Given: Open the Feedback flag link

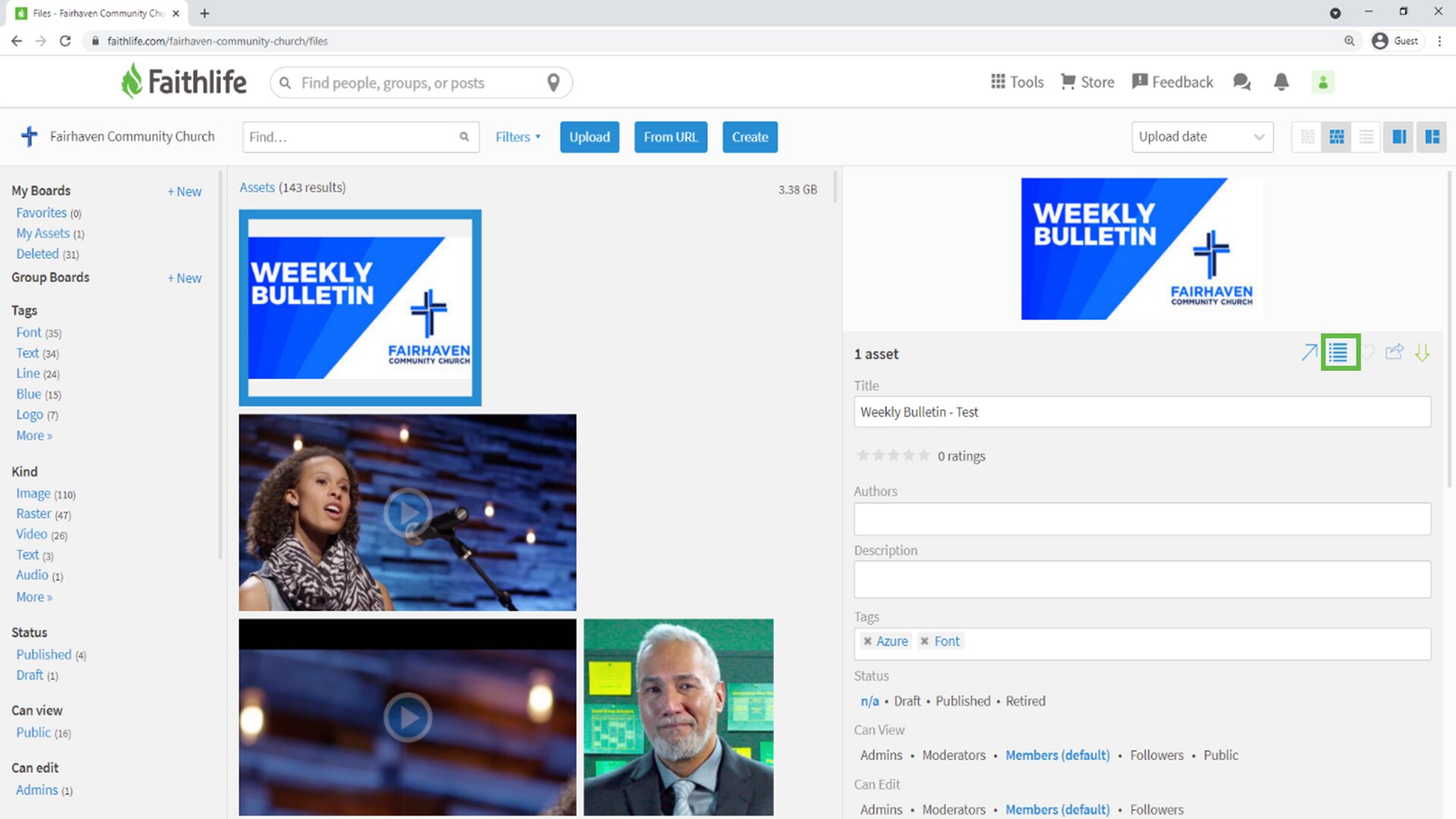Looking at the screenshot, I should click(1172, 82).
